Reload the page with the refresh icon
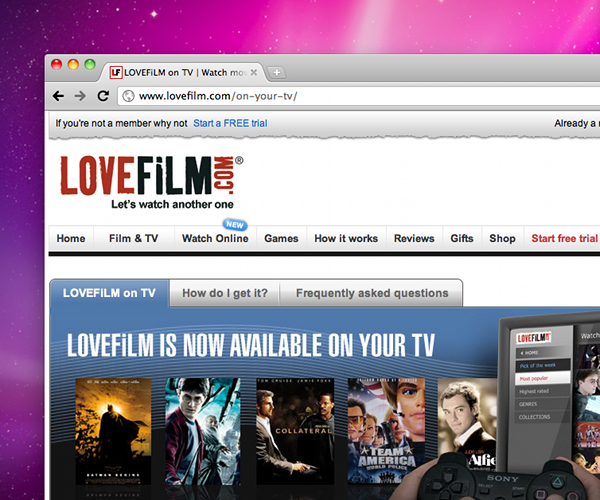 click(103, 96)
